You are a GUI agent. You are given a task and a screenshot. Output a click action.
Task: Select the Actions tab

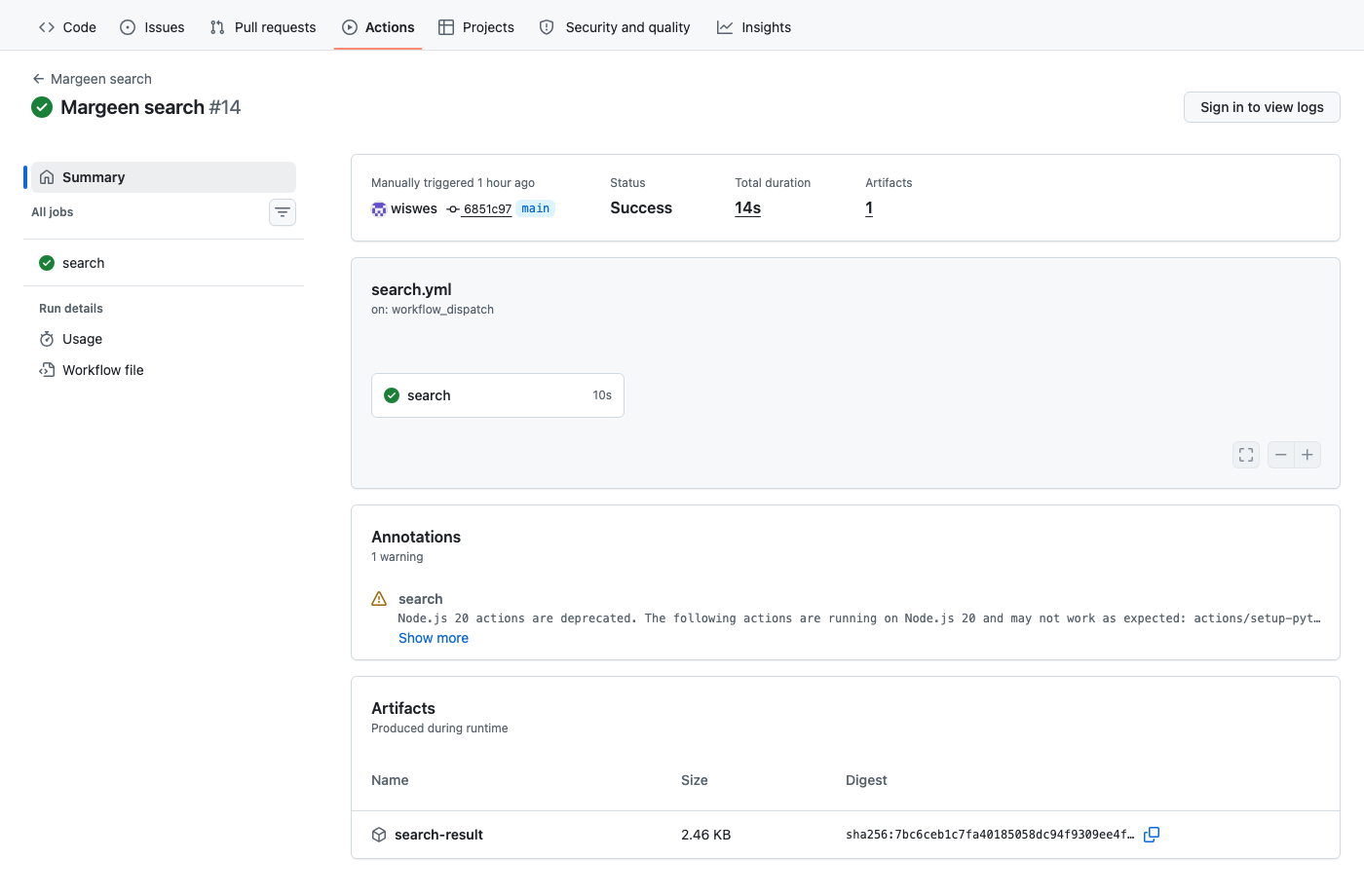point(378,27)
